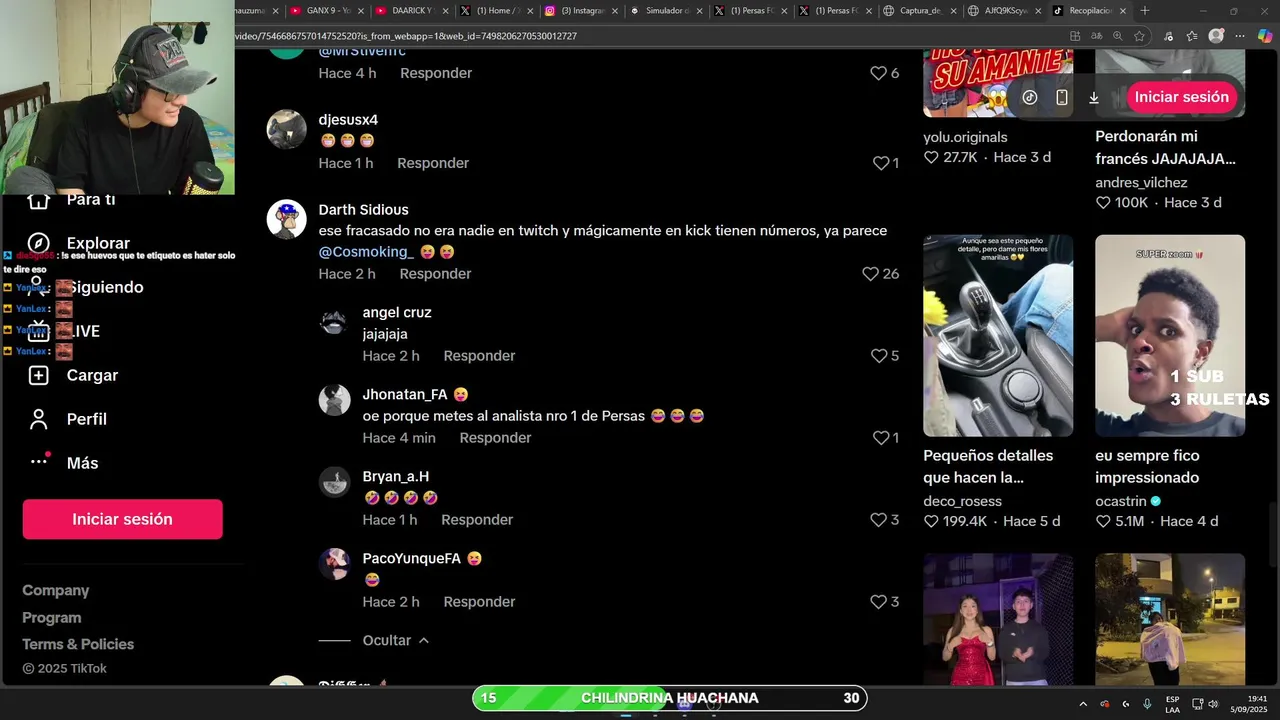The width and height of the screenshot is (1280, 720).
Task: Switch to GANX 9 YouTube tab
Action: pos(327,11)
